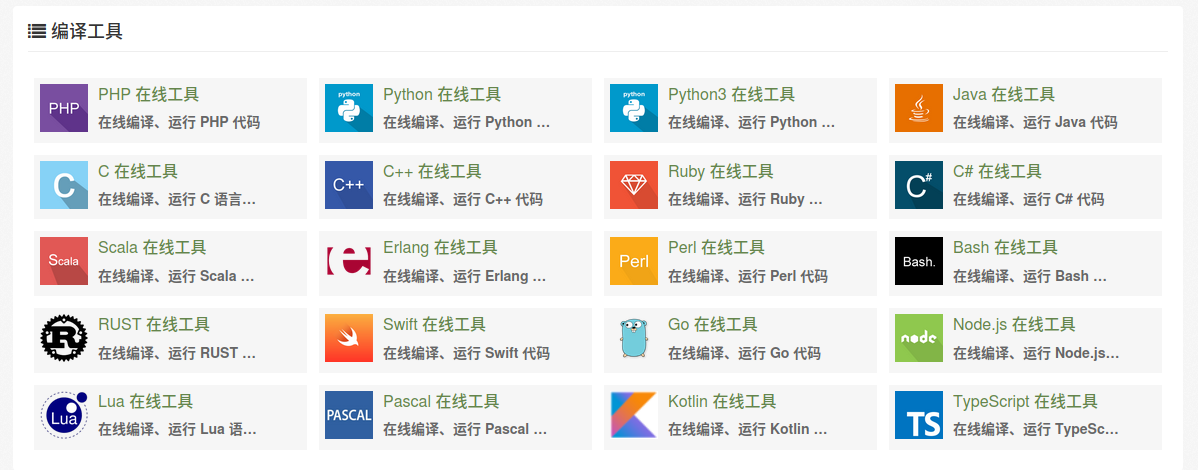The height and width of the screenshot is (470, 1198).
Task: Click the purple PHP logo icon
Action: 64,108
